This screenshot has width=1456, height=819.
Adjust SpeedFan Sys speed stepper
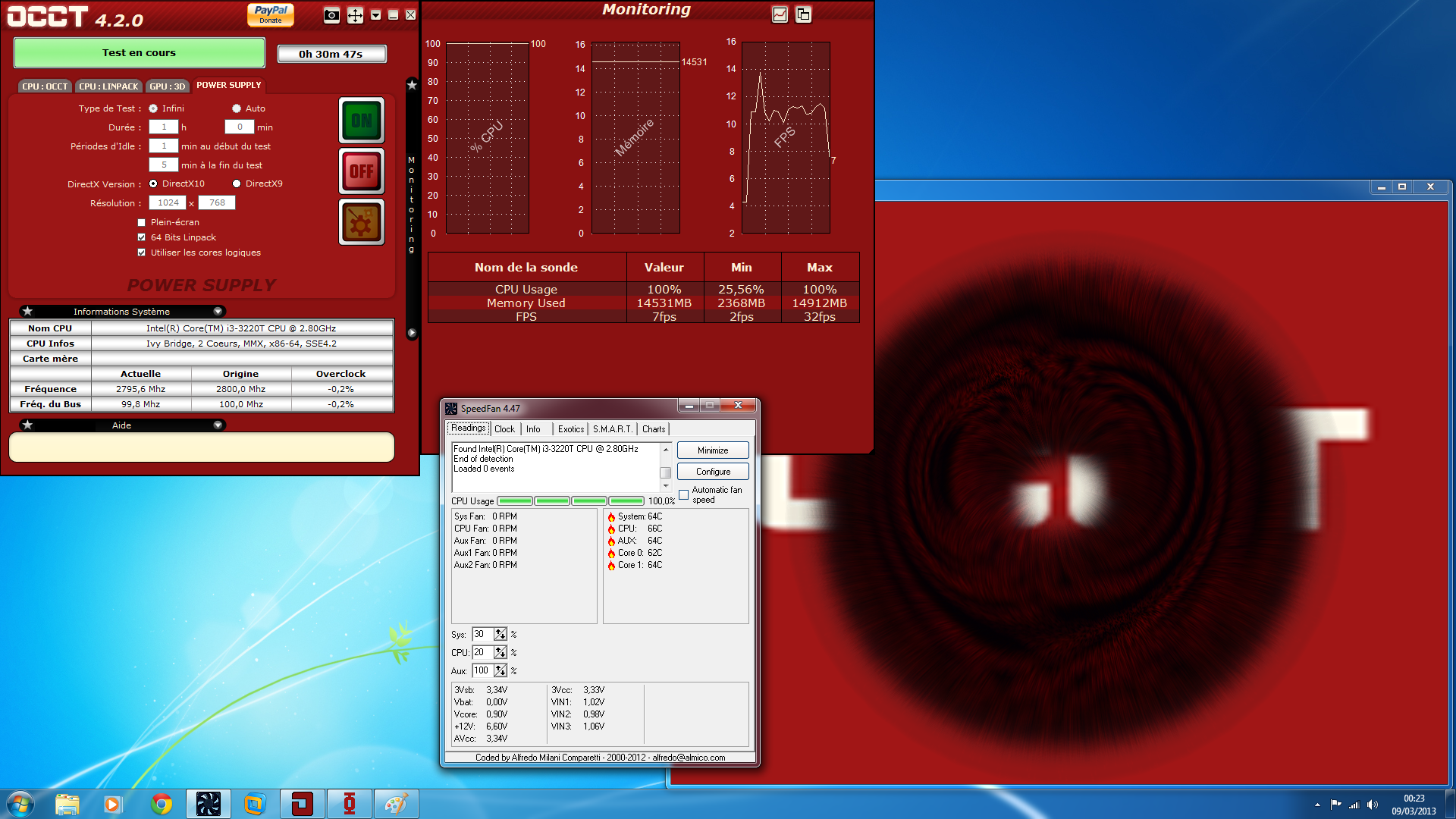pyautogui.click(x=500, y=635)
